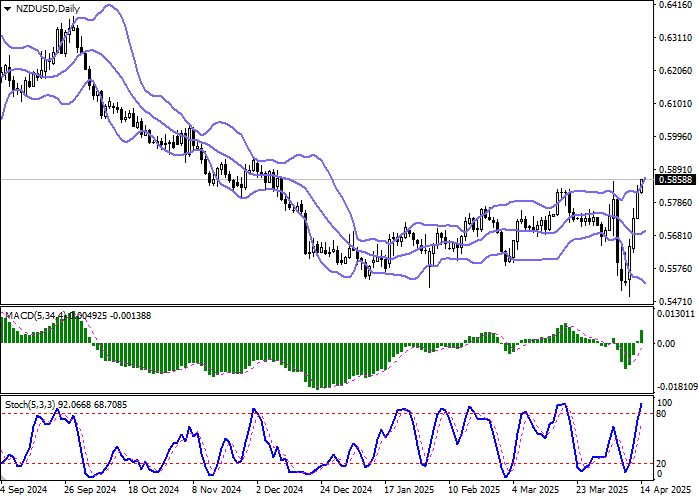Click the Stoch(5,3,3) indicator label
This screenshot has height=500, width=699.
(30, 403)
